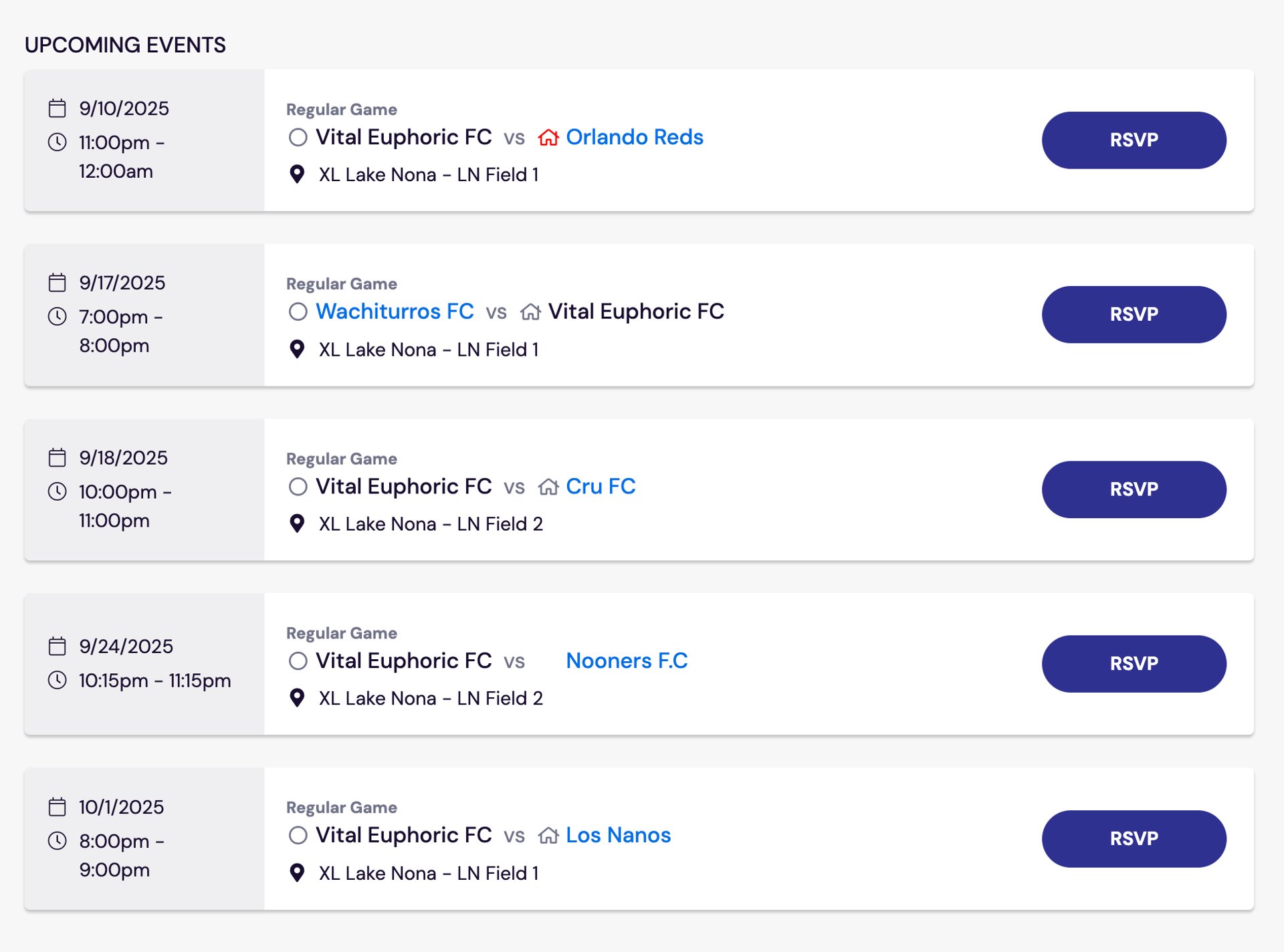Open the Los Nanos team link
Screen dimensions: 1284x952
pyautogui.click(x=618, y=836)
